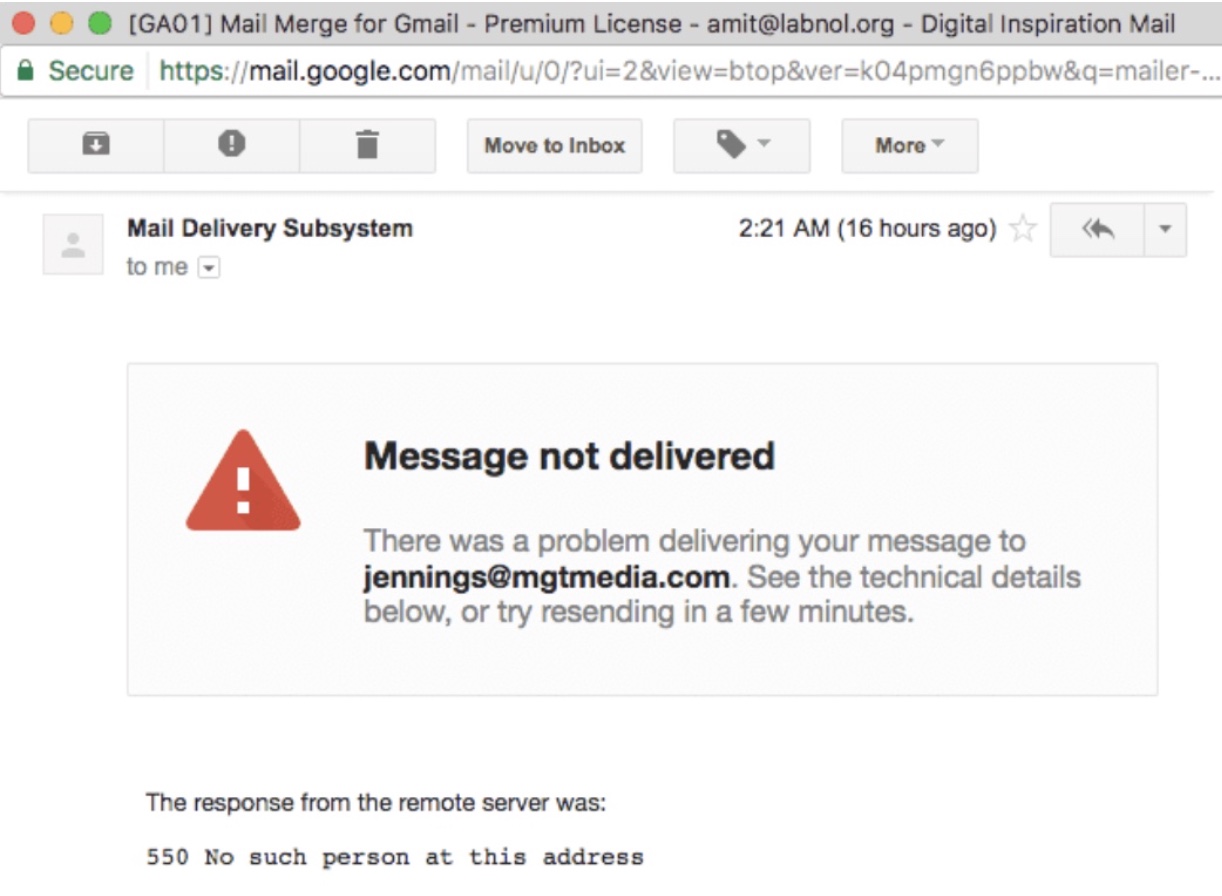The width and height of the screenshot is (1222, 896).
Task: Expand the reply options dropdown arrow
Action: [x=1164, y=230]
